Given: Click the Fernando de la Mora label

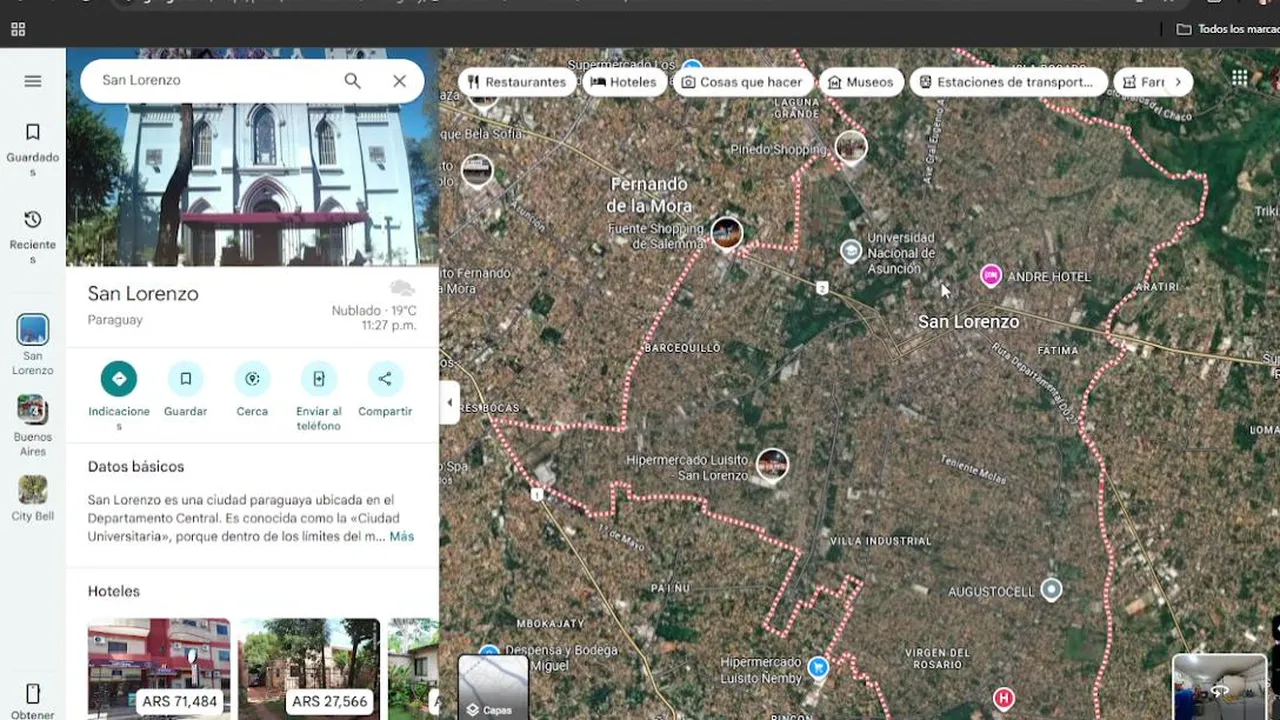Looking at the screenshot, I should point(649,195).
